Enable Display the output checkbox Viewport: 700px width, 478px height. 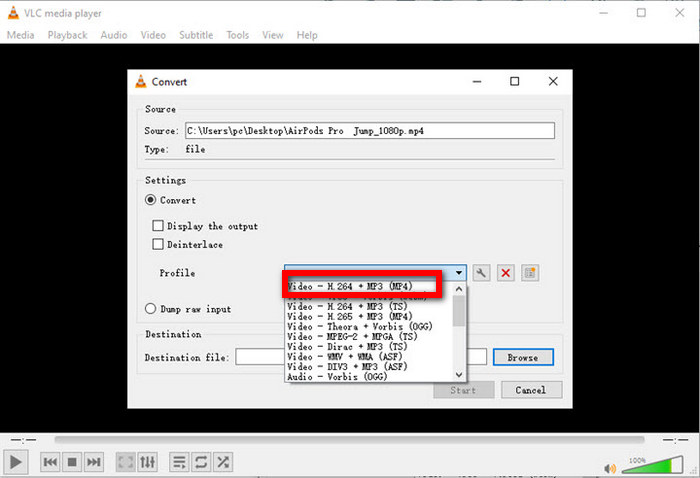point(158,225)
